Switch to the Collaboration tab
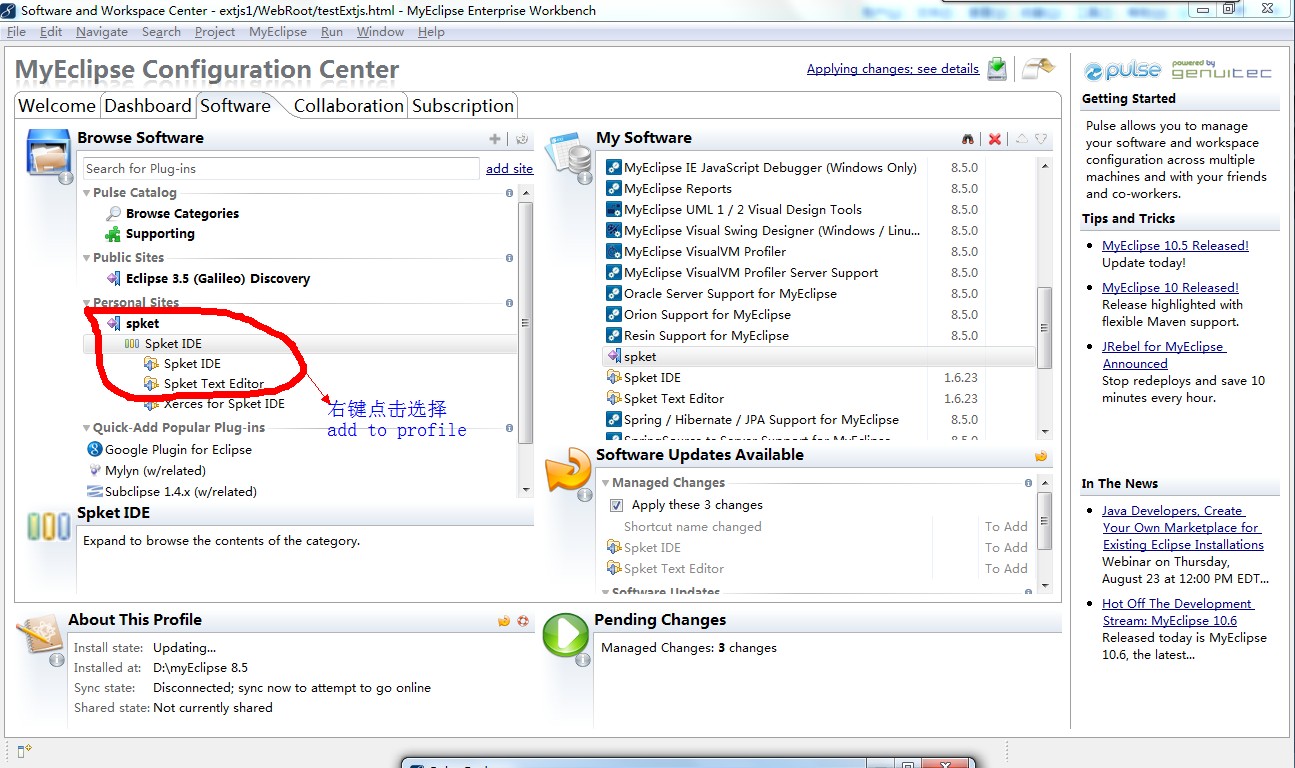 349,106
